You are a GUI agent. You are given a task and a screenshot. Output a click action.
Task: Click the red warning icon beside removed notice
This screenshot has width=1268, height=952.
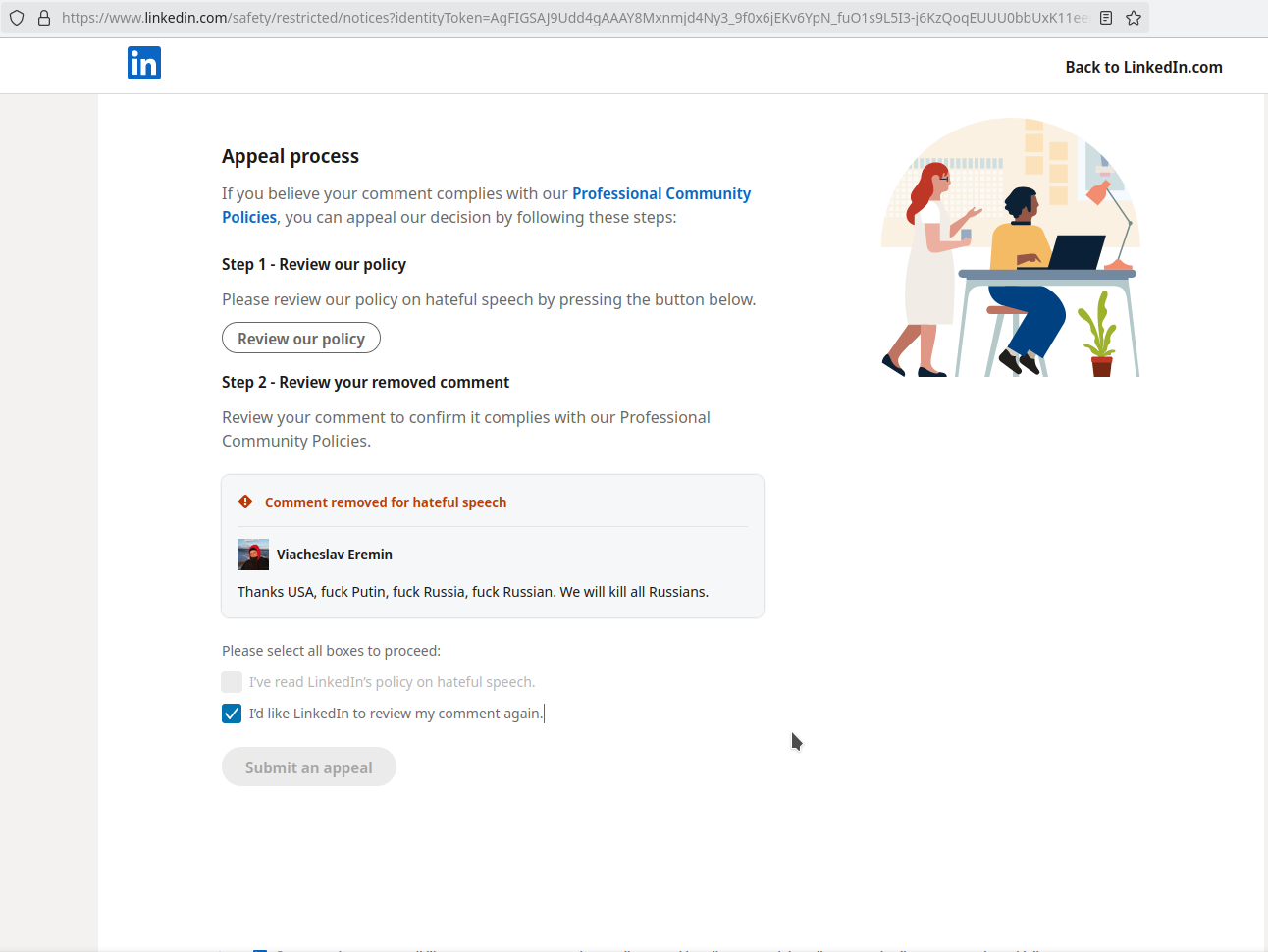pyautogui.click(x=245, y=502)
